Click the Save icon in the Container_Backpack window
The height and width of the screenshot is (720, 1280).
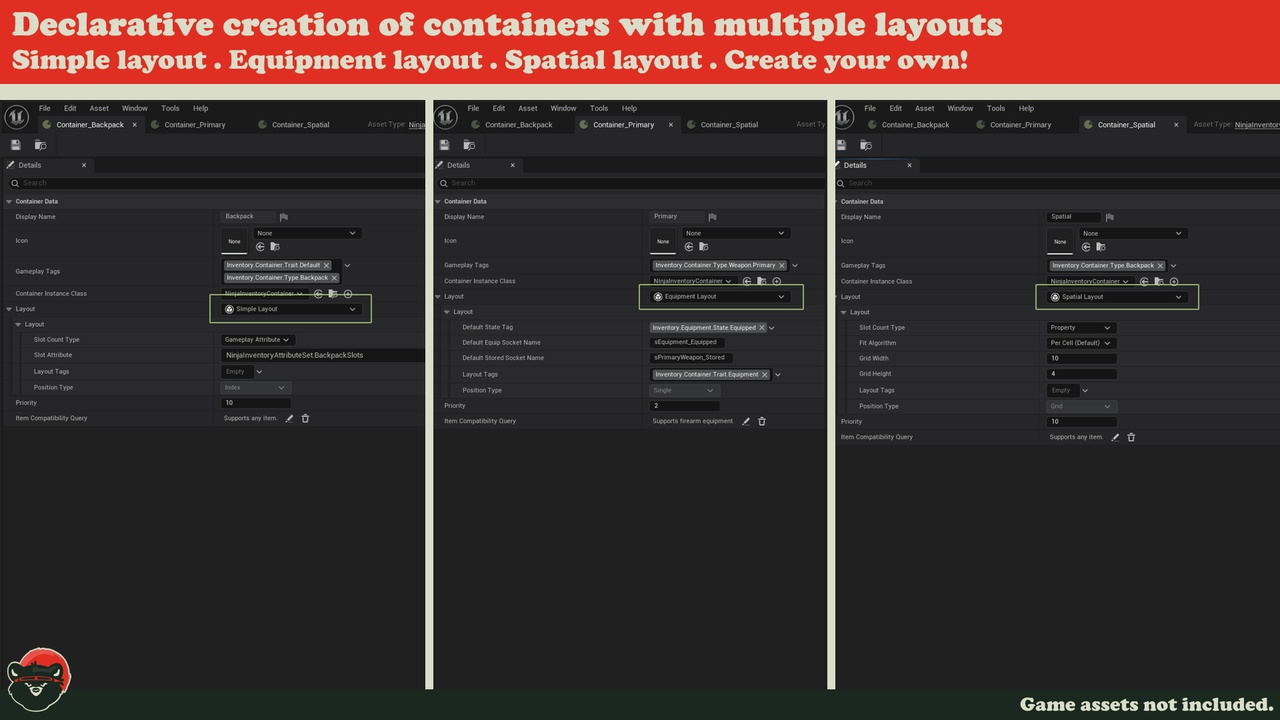(15, 145)
